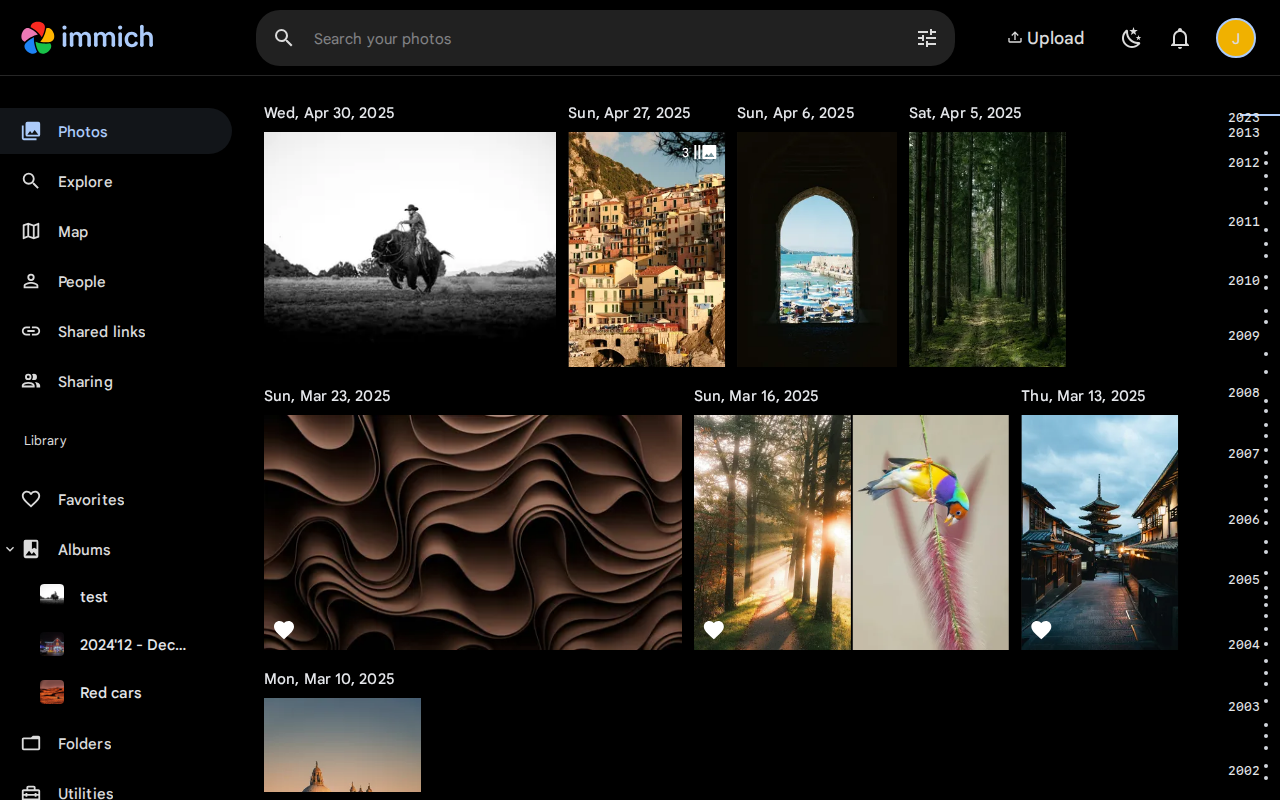This screenshot has height=800, width=1280.
Task: Toggle dark mode with the moon icon
Action: click(1131, 37)
